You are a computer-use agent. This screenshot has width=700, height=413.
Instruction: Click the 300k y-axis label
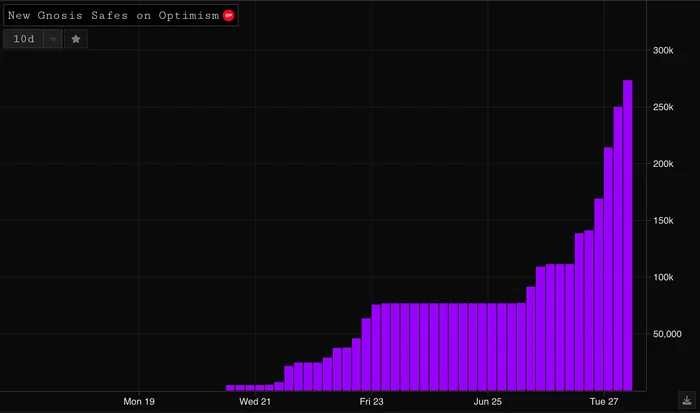(x=663, y=50)
